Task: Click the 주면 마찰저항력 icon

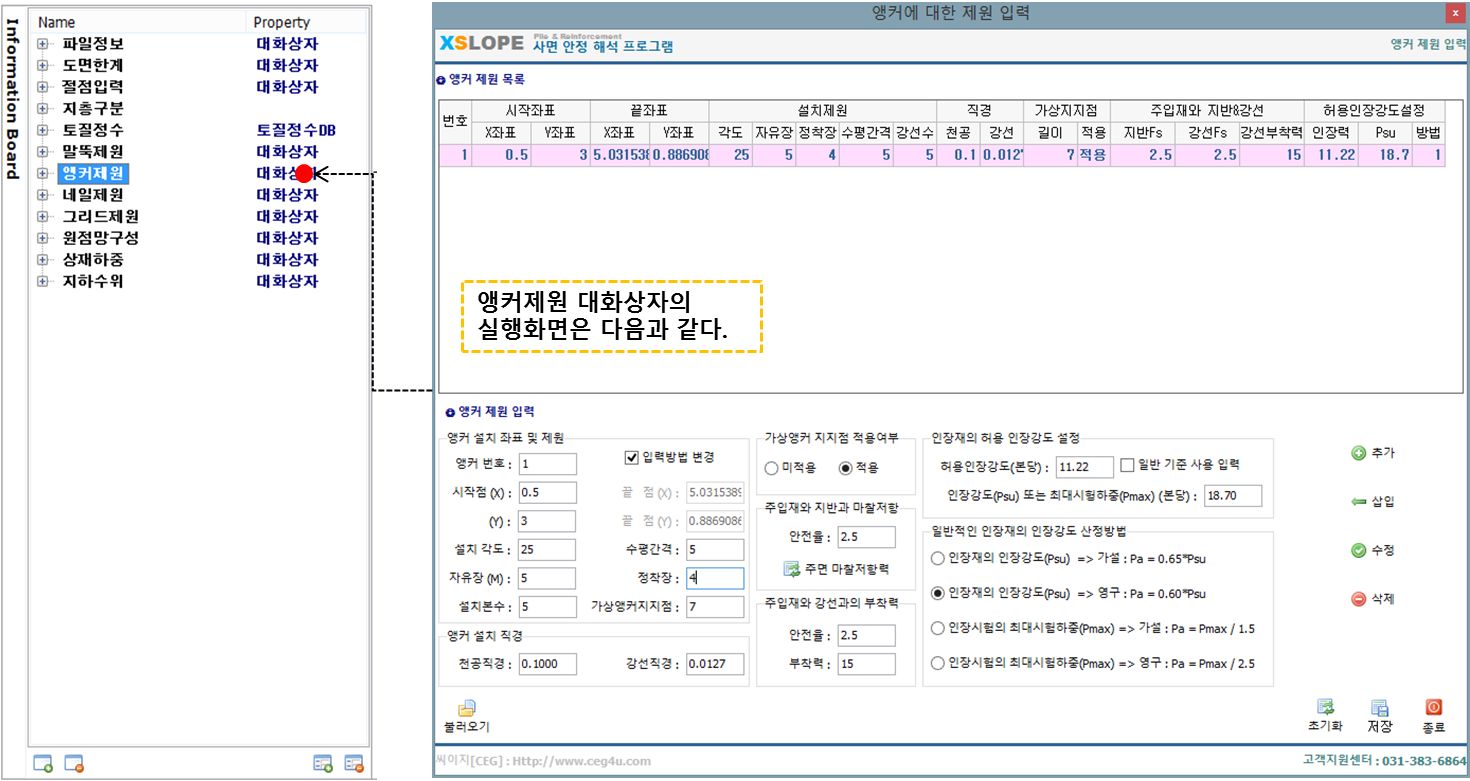Action: click(791, 568)
